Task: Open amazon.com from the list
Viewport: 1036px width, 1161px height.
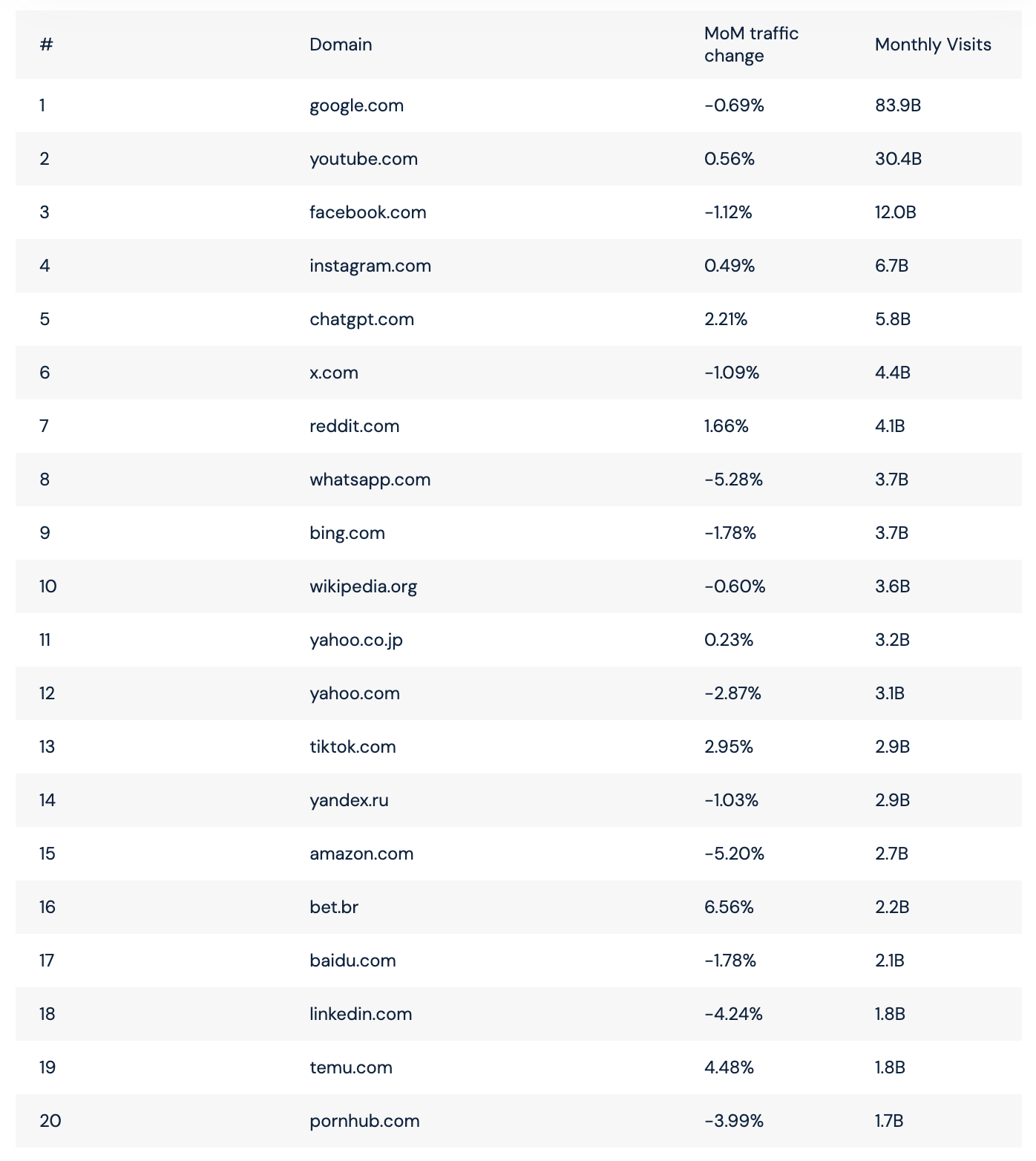Action: point(361,854)
